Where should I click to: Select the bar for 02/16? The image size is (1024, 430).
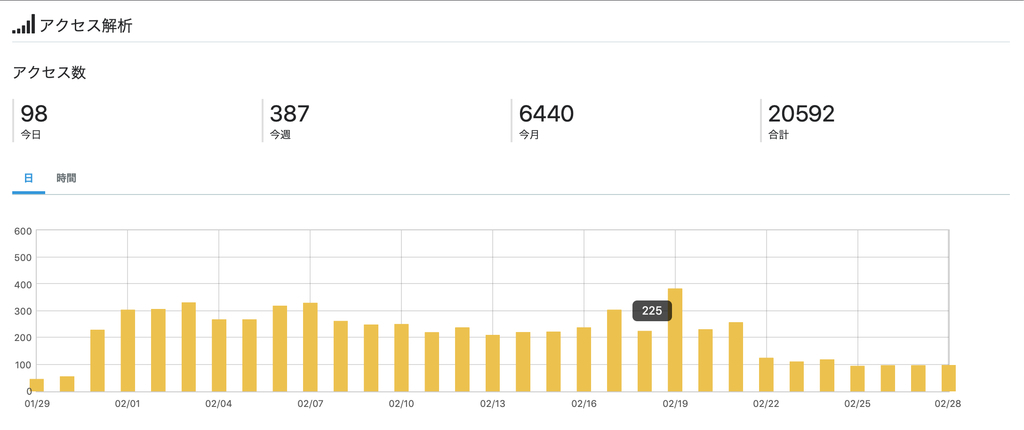pyautogui.click(x=584, y=359)
